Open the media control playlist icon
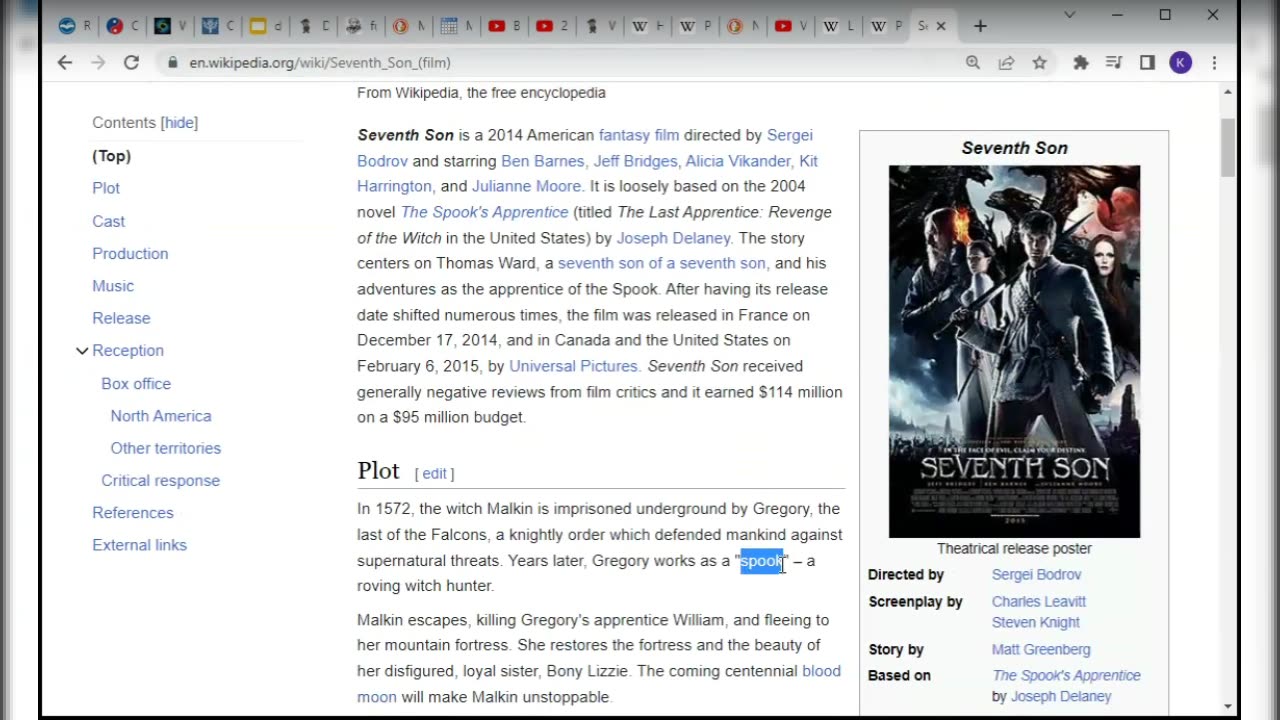 tap(1114, 62)
